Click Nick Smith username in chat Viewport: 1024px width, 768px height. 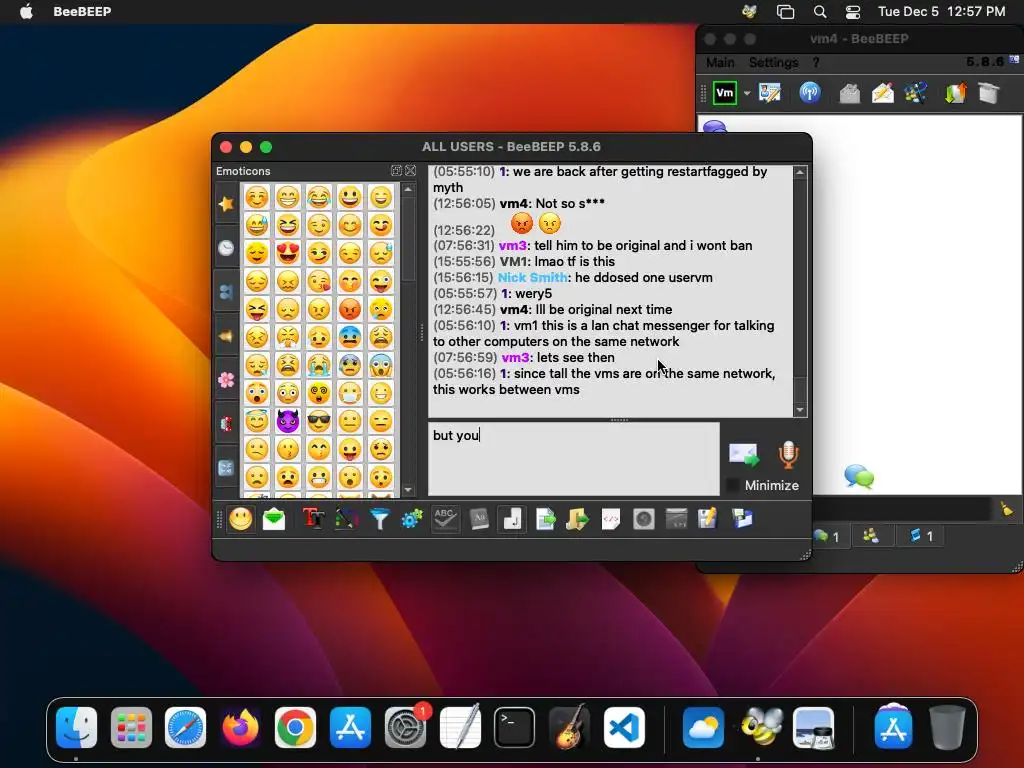pos(532,278)
